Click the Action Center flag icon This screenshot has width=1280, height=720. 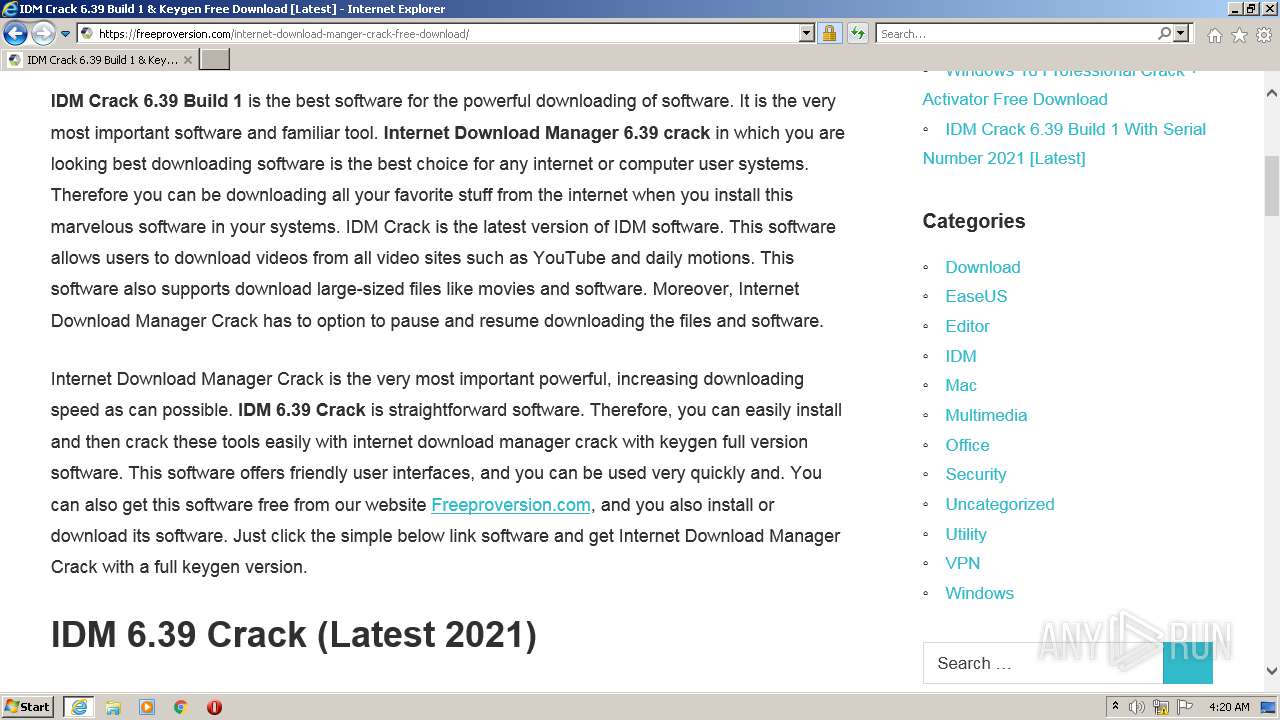1185,707
